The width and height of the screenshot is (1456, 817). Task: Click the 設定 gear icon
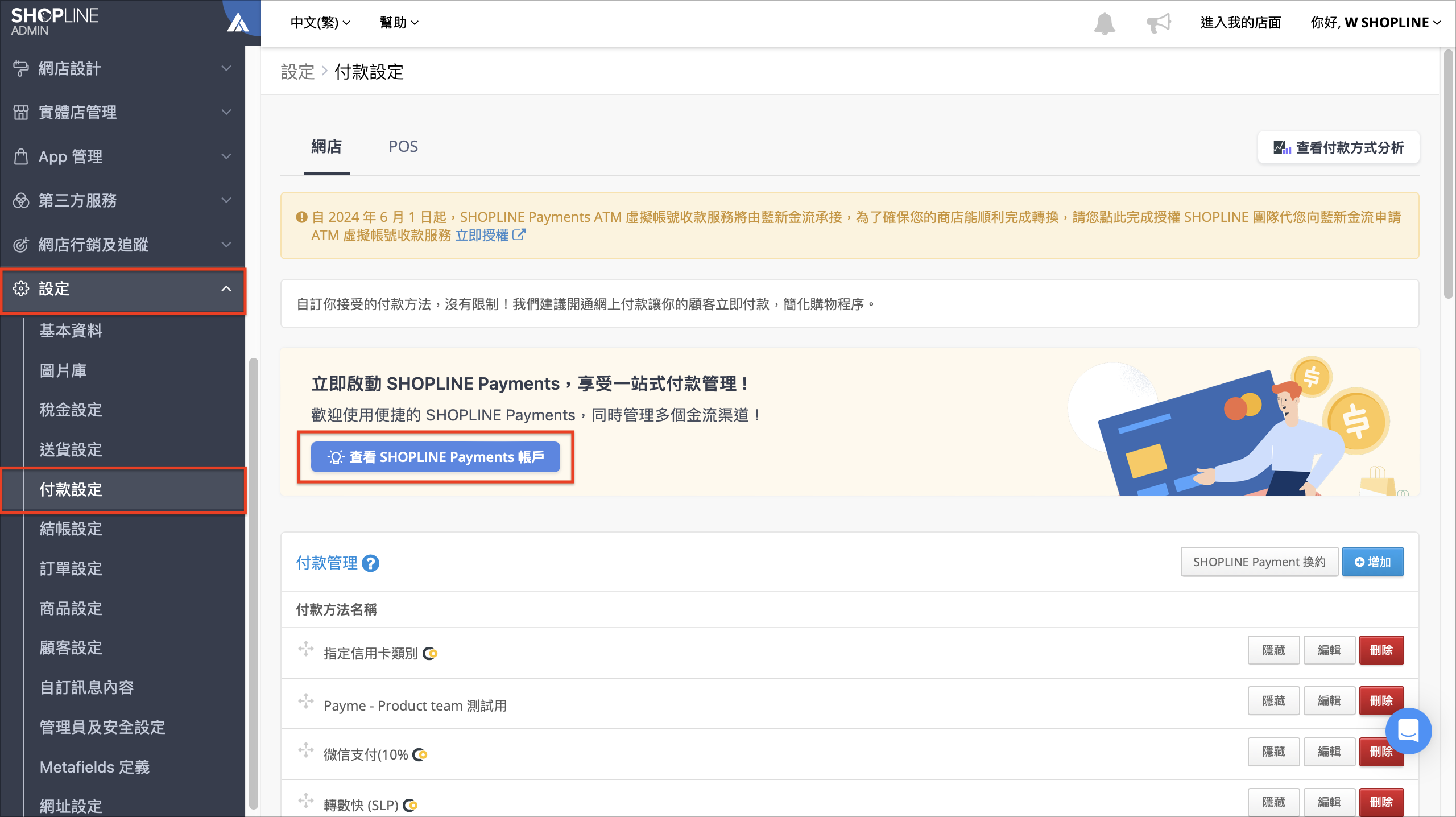[20, 288]
